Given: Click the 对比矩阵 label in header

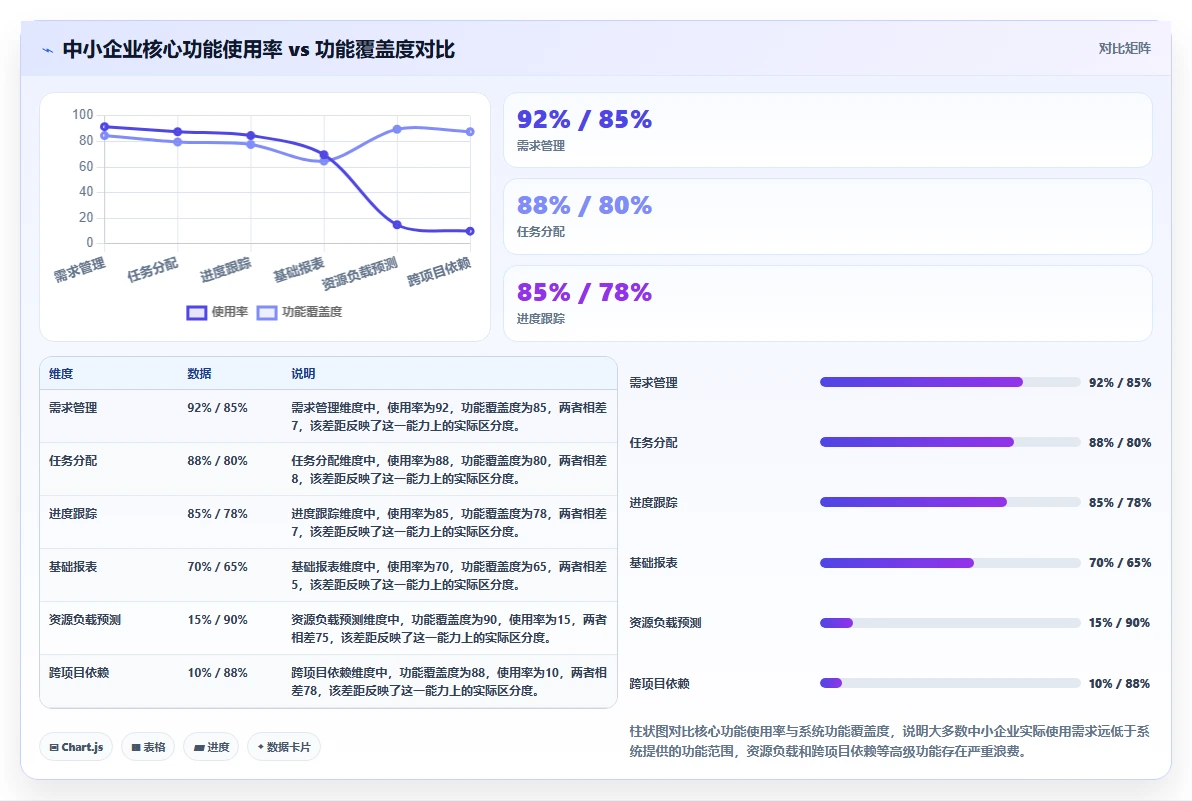Looking at the screenshot, I should click(1124, 49).
